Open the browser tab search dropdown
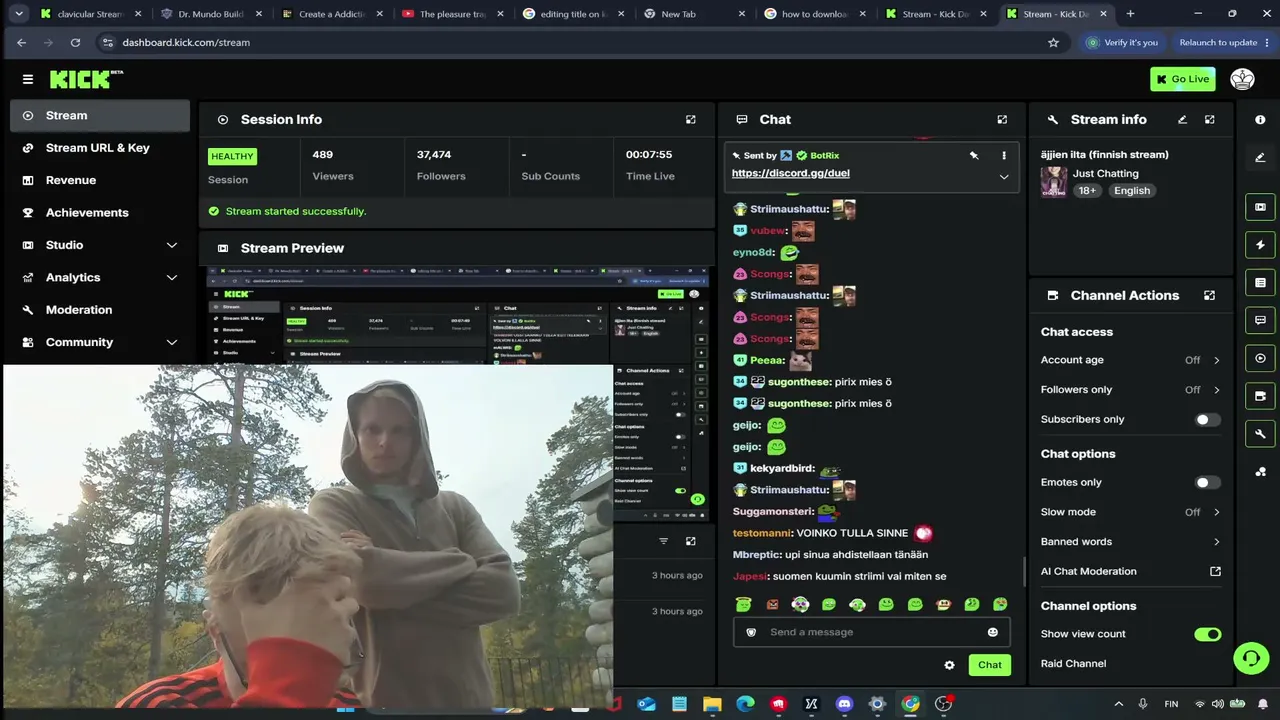1280x720 pixels. [19, 14]
